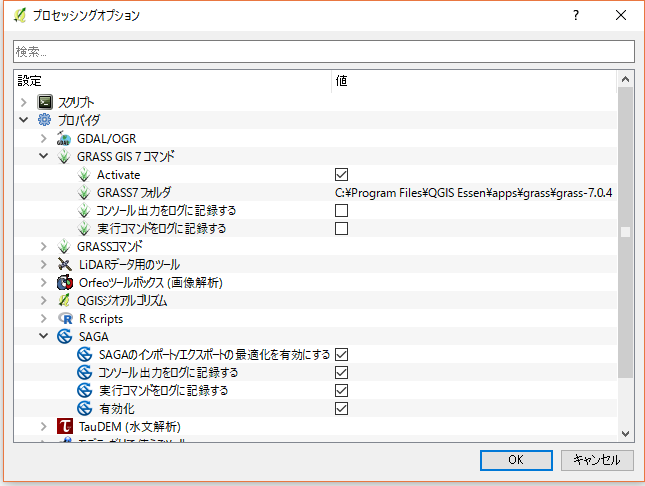Click the GDAL/OGR provider icon
The width and height of the screenshot is (645, 486).
(64, 138)
